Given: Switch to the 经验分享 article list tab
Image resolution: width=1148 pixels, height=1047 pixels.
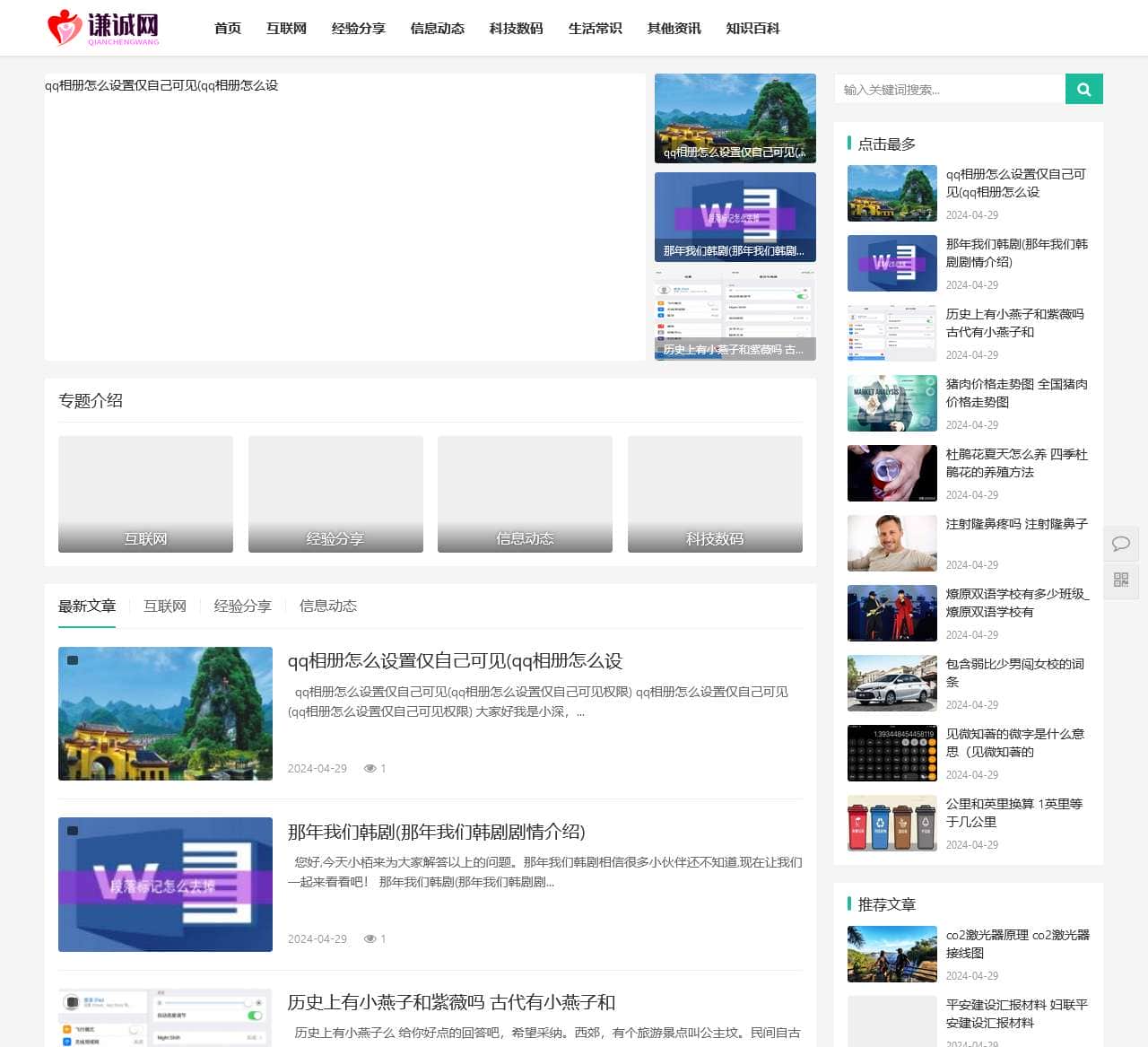Looking at the screenshot, I should (x=242, y=606).
